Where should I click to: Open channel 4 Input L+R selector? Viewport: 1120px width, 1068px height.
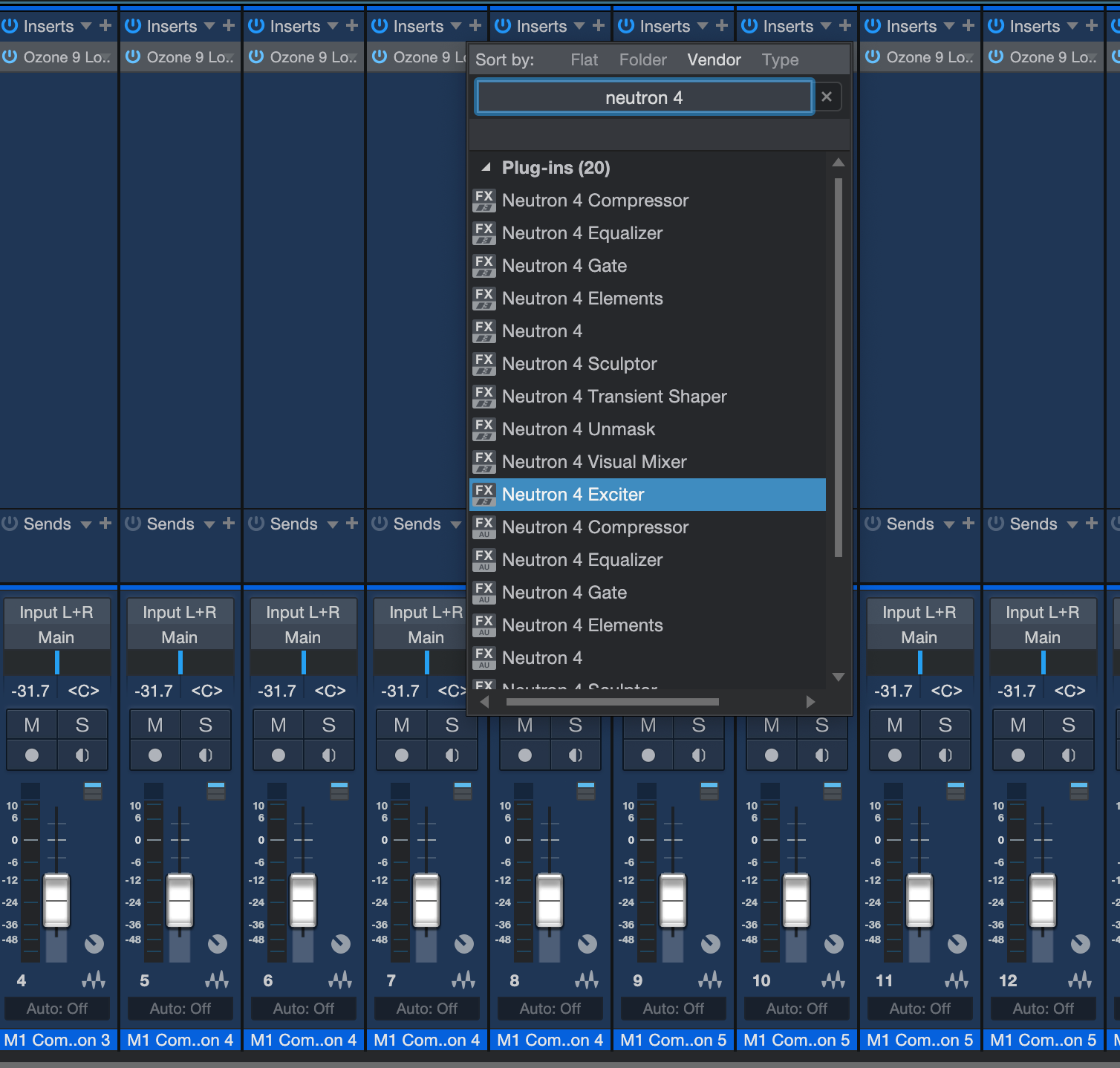56,612
